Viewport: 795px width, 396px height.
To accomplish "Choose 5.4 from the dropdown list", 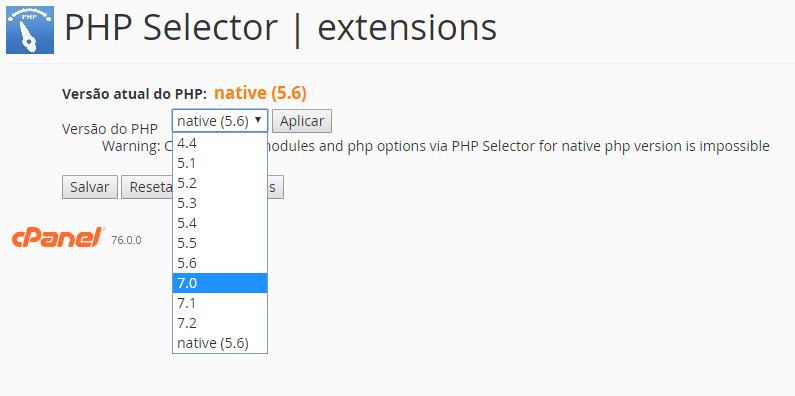I will click(220, 223).
